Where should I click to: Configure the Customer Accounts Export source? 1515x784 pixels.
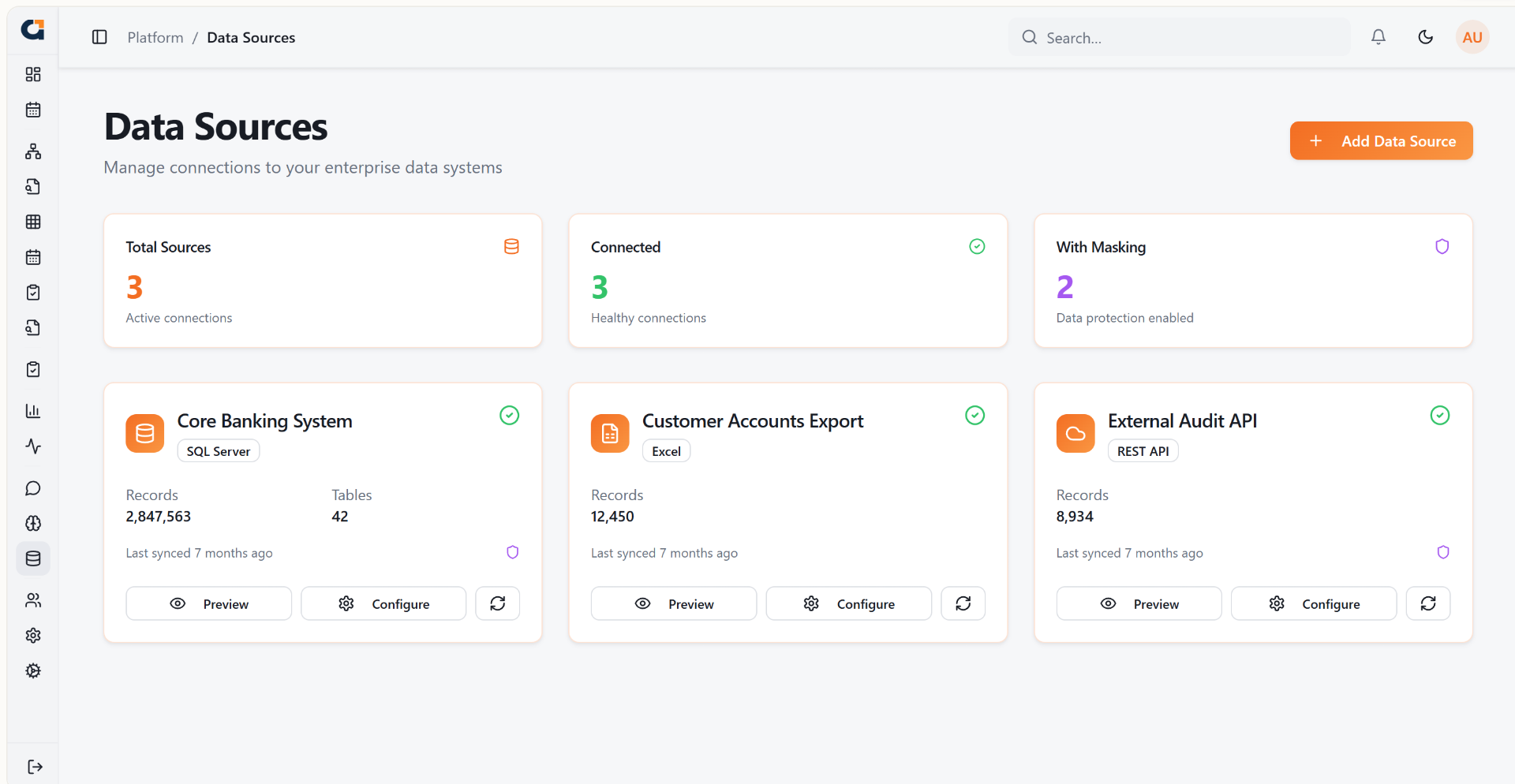(849, 603)
